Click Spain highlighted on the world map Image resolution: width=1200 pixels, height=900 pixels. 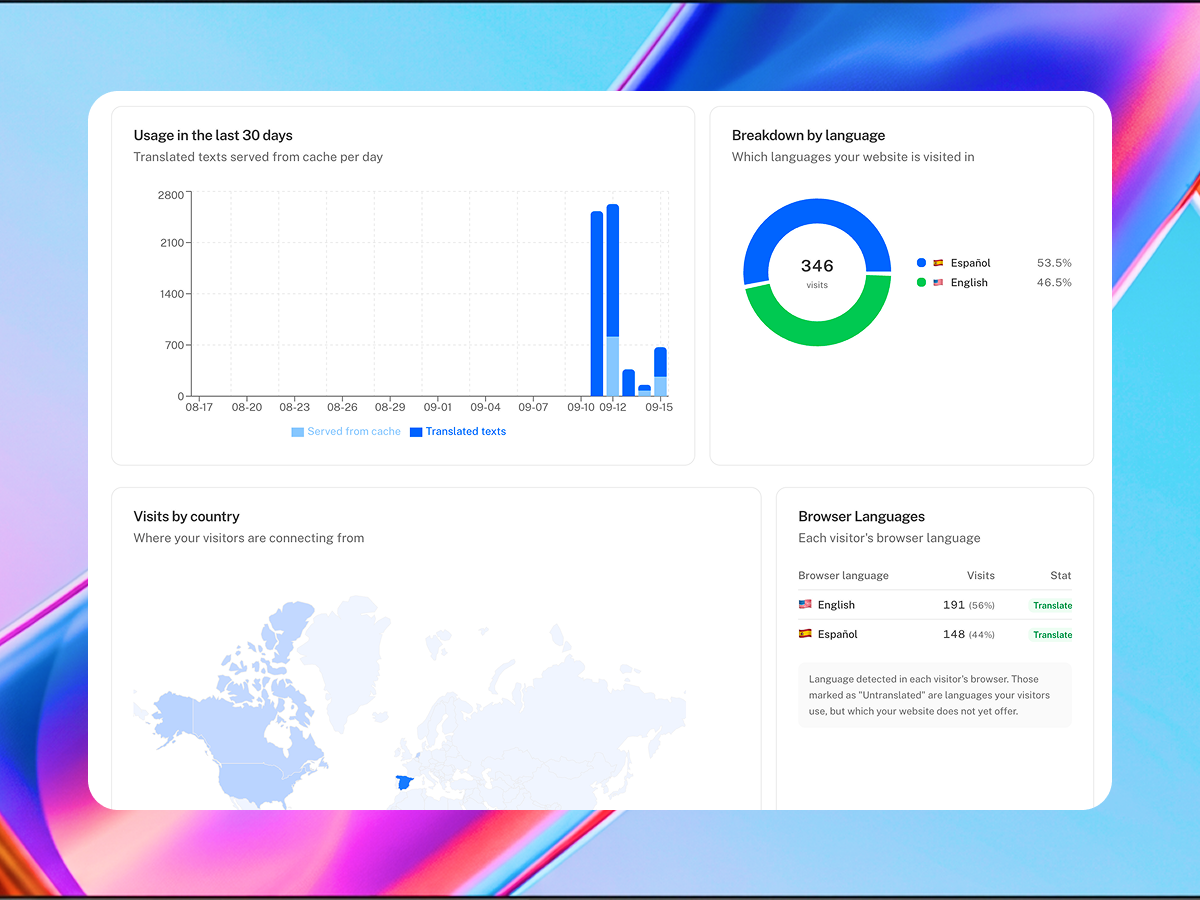coord(404,782)
